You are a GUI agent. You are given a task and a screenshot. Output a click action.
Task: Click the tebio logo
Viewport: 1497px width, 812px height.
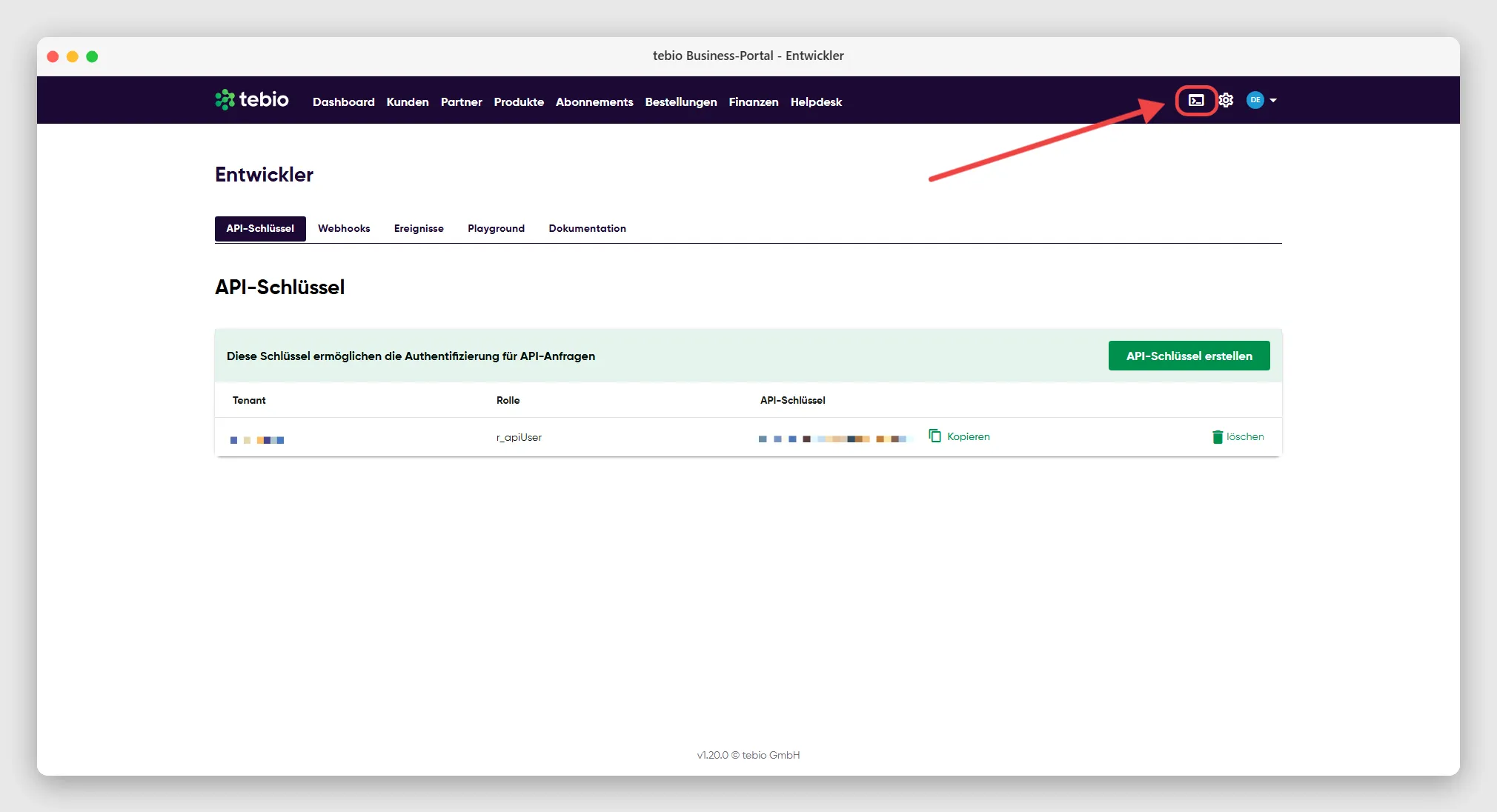point(252,99)
